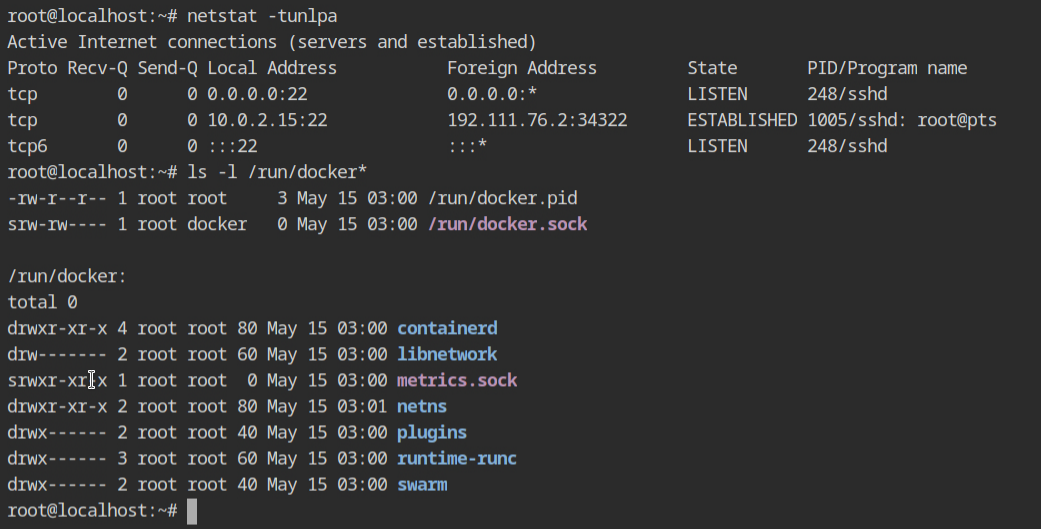Viewport: 1041px width, 529px height.
Task: Click foreign address 192.111.76.2:34322
Action: pyautogui.click(x=537, y=120)
